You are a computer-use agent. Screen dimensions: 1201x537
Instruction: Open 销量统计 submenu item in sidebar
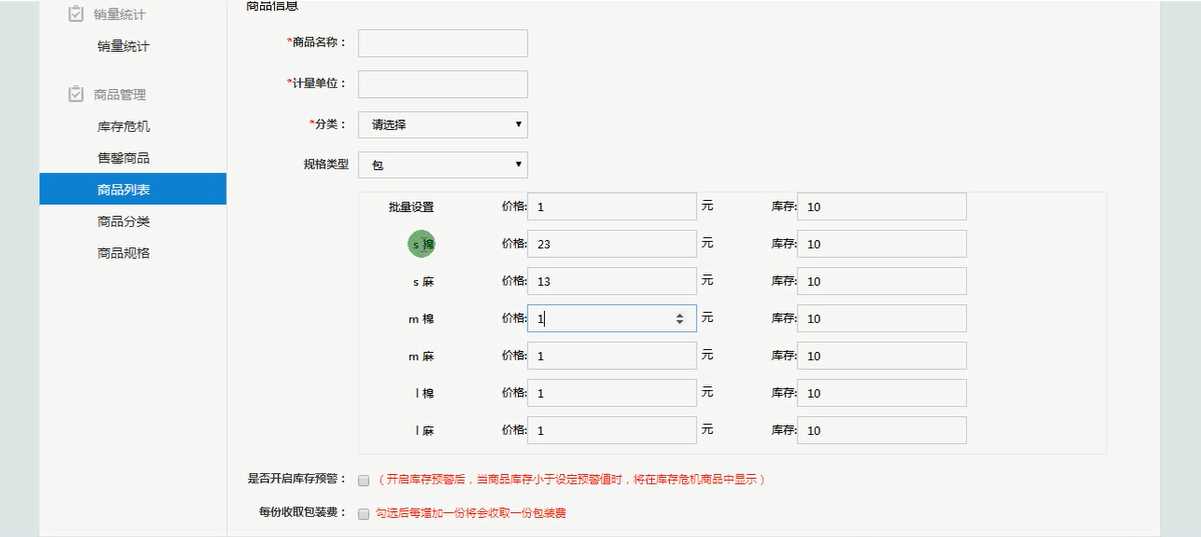click(x=123, y=46)
